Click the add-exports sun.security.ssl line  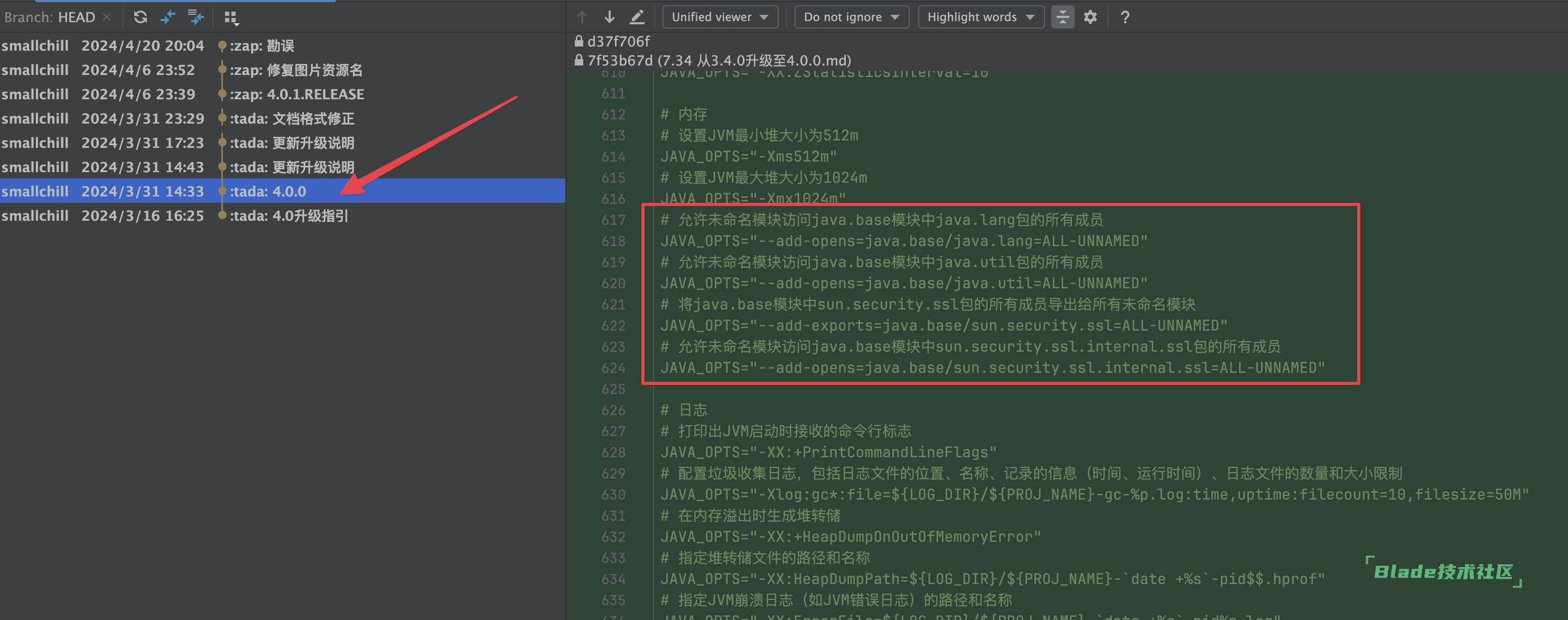[944, 325]
